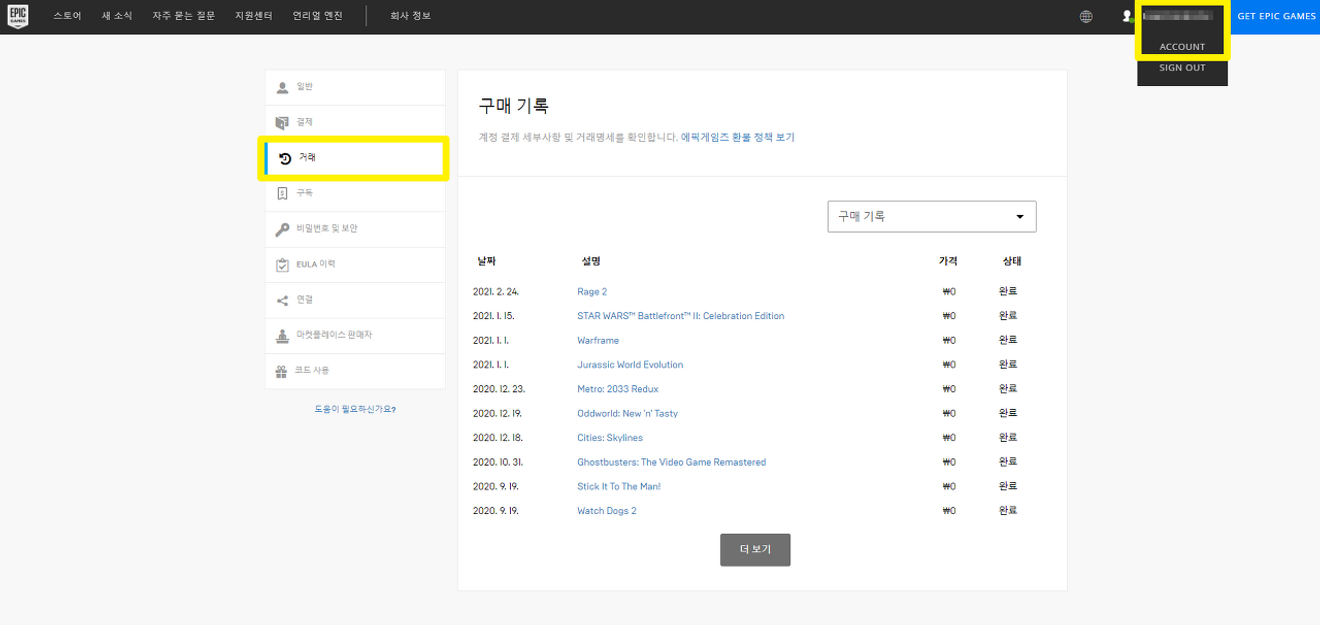Viewport: 1320px width, 625px height.
Task: Open the Watch Dogs 2 link
Action: pos(607,511)
